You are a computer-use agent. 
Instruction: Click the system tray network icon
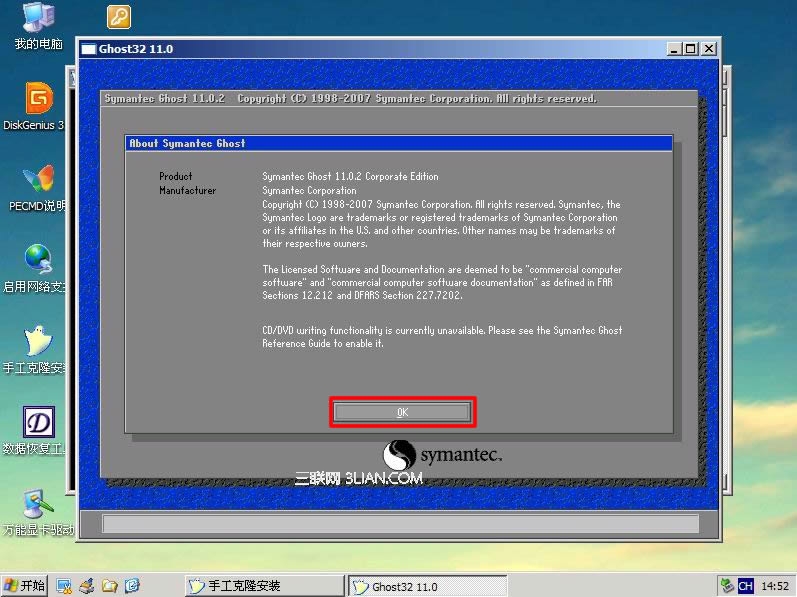(727, 586)
